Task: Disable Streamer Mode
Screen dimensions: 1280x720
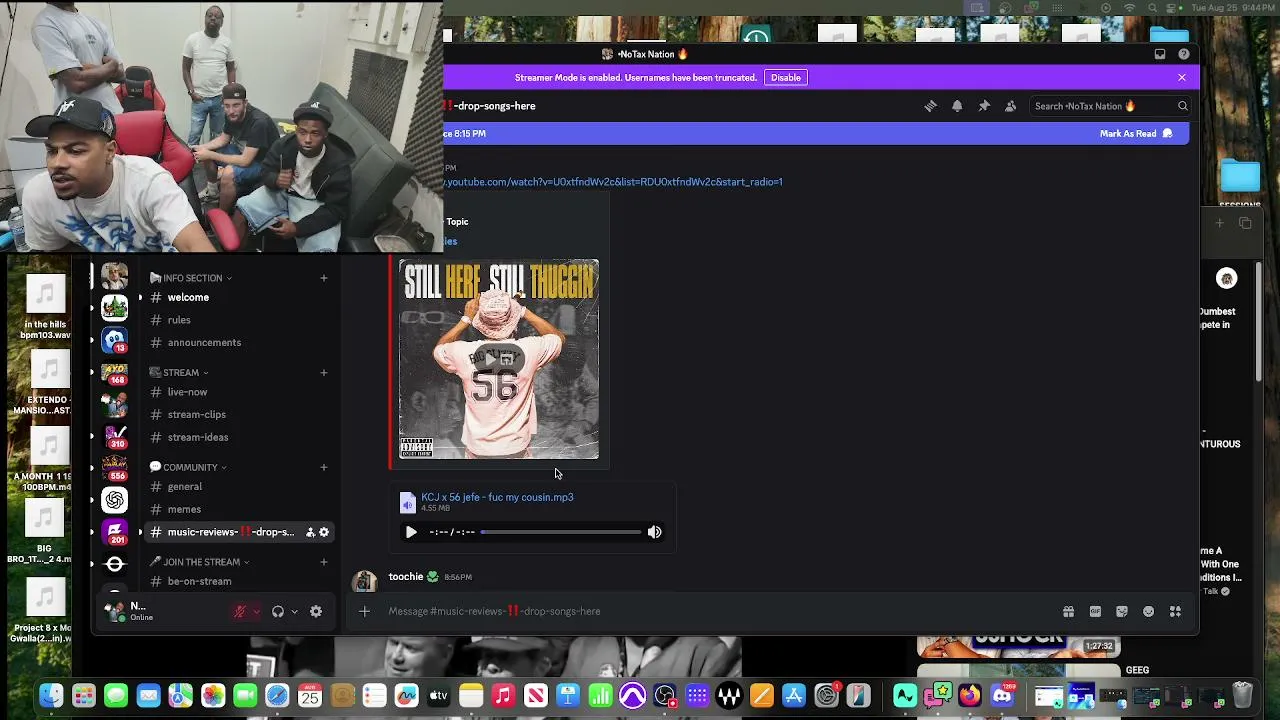Action: 786,77
